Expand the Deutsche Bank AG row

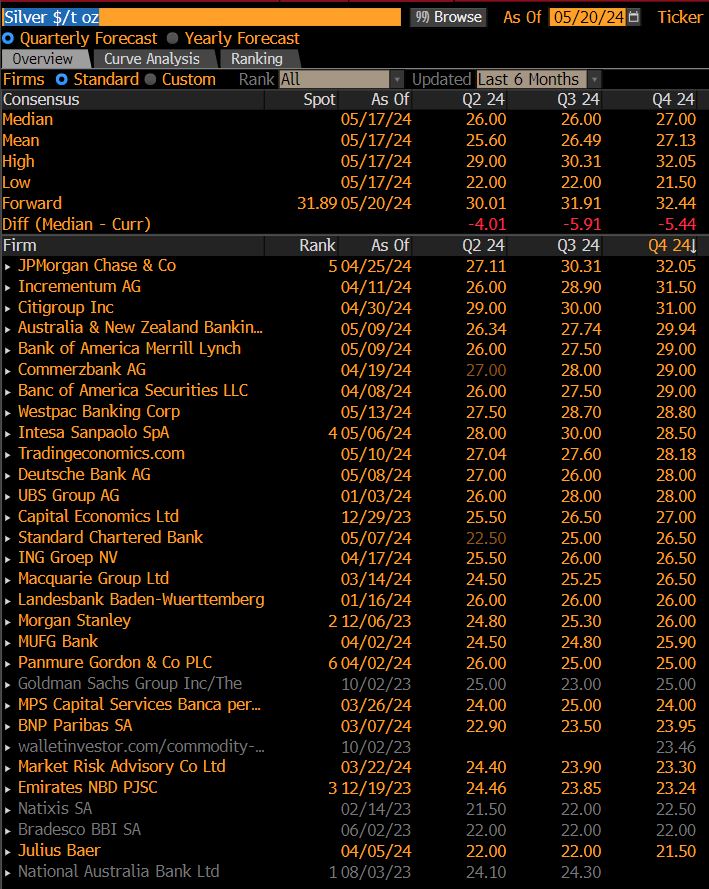click(x=7, y=476)
